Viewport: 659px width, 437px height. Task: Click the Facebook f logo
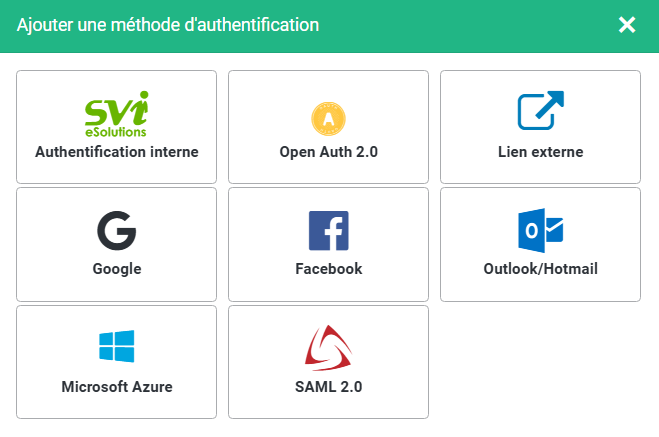(x=329, y=231)
